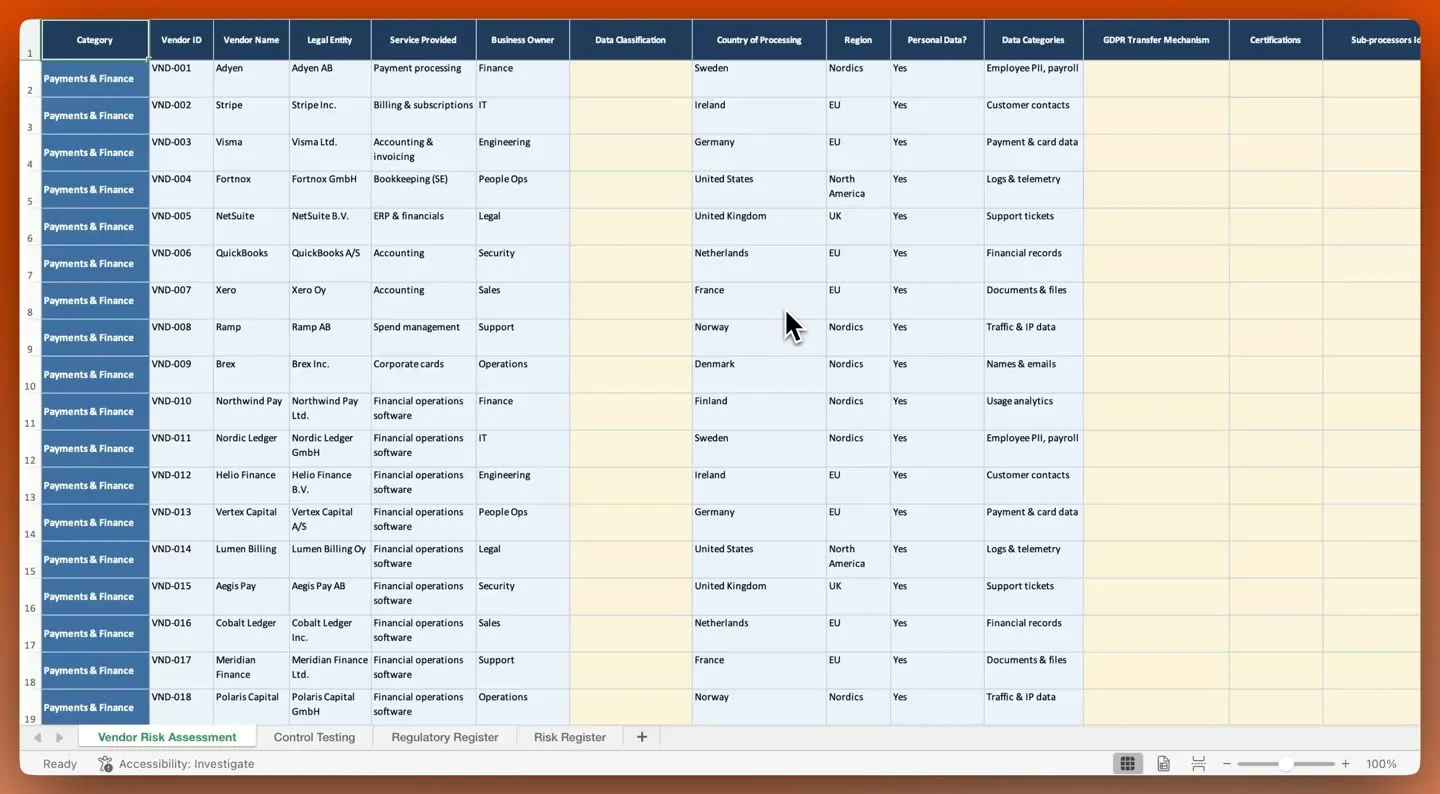1440x794 pixels.
Task: Select the Visma Ltd. cell
Action: click(x=330, y=153)
